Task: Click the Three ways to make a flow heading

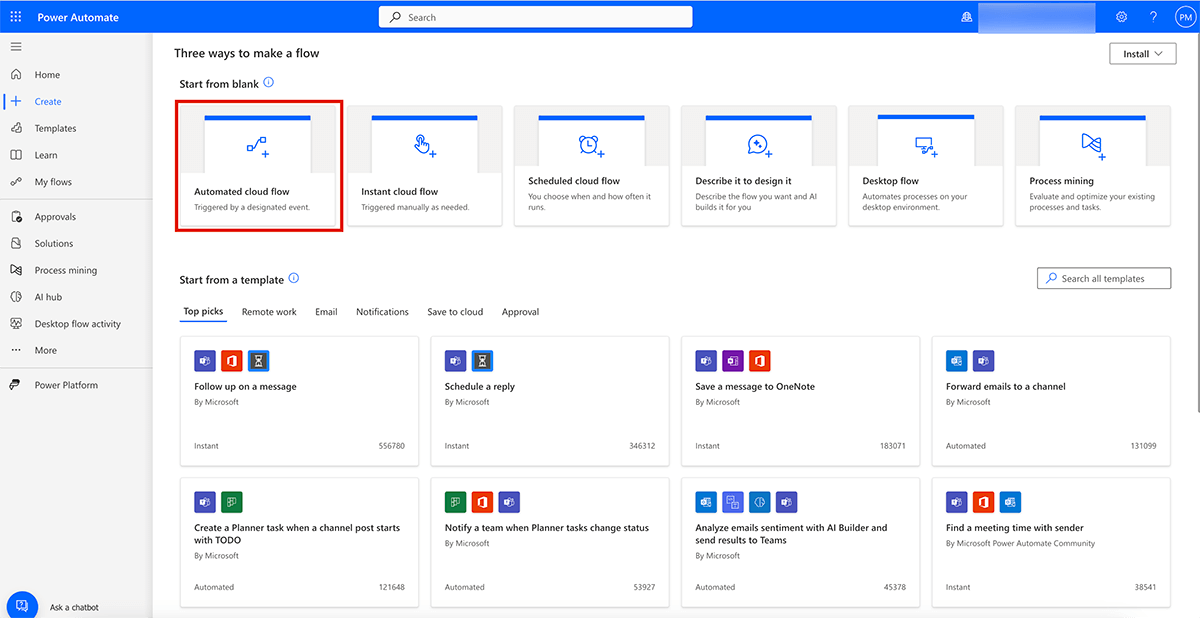Action: (247, 53)
